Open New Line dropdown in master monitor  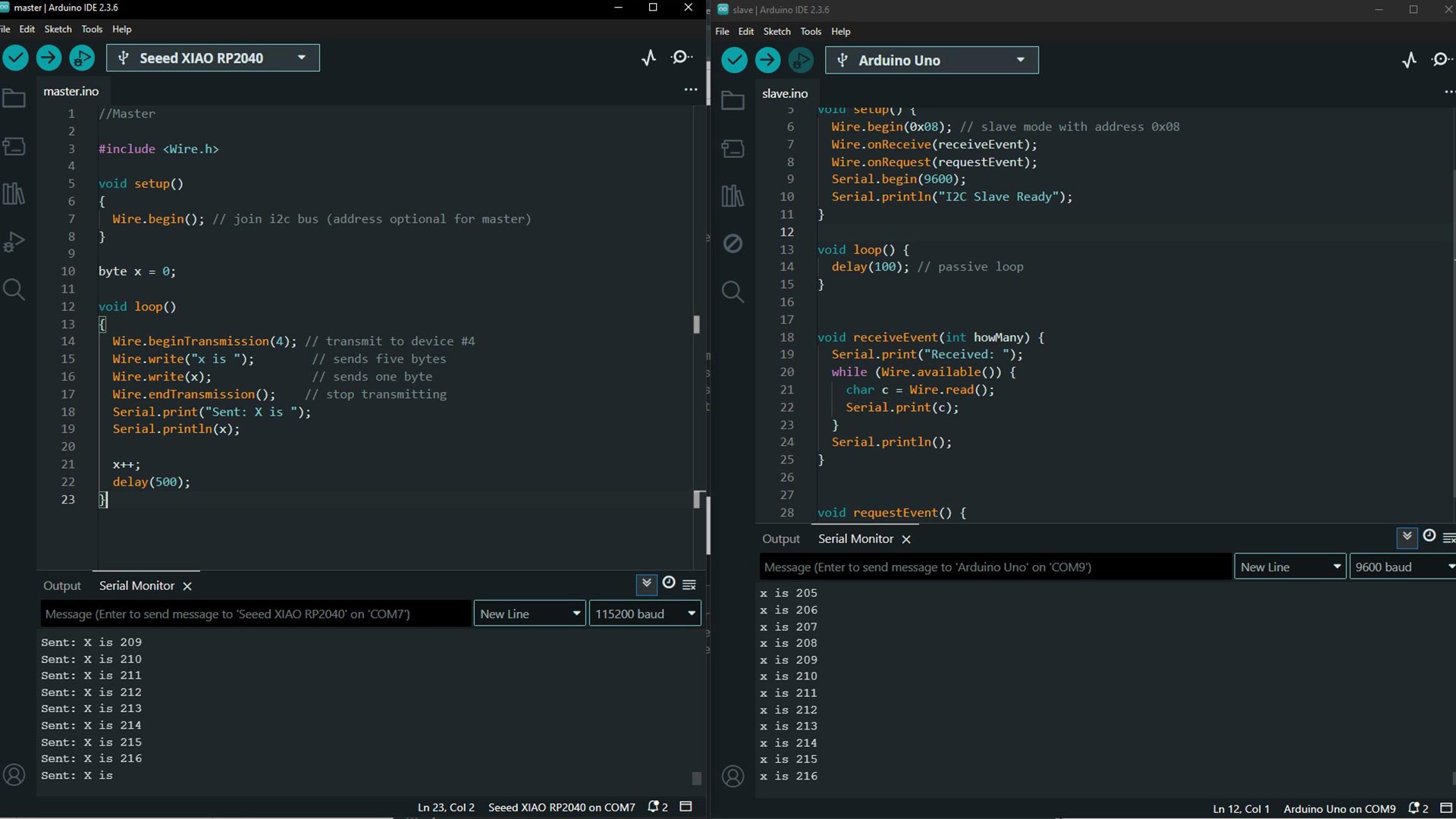pos(530,613)
